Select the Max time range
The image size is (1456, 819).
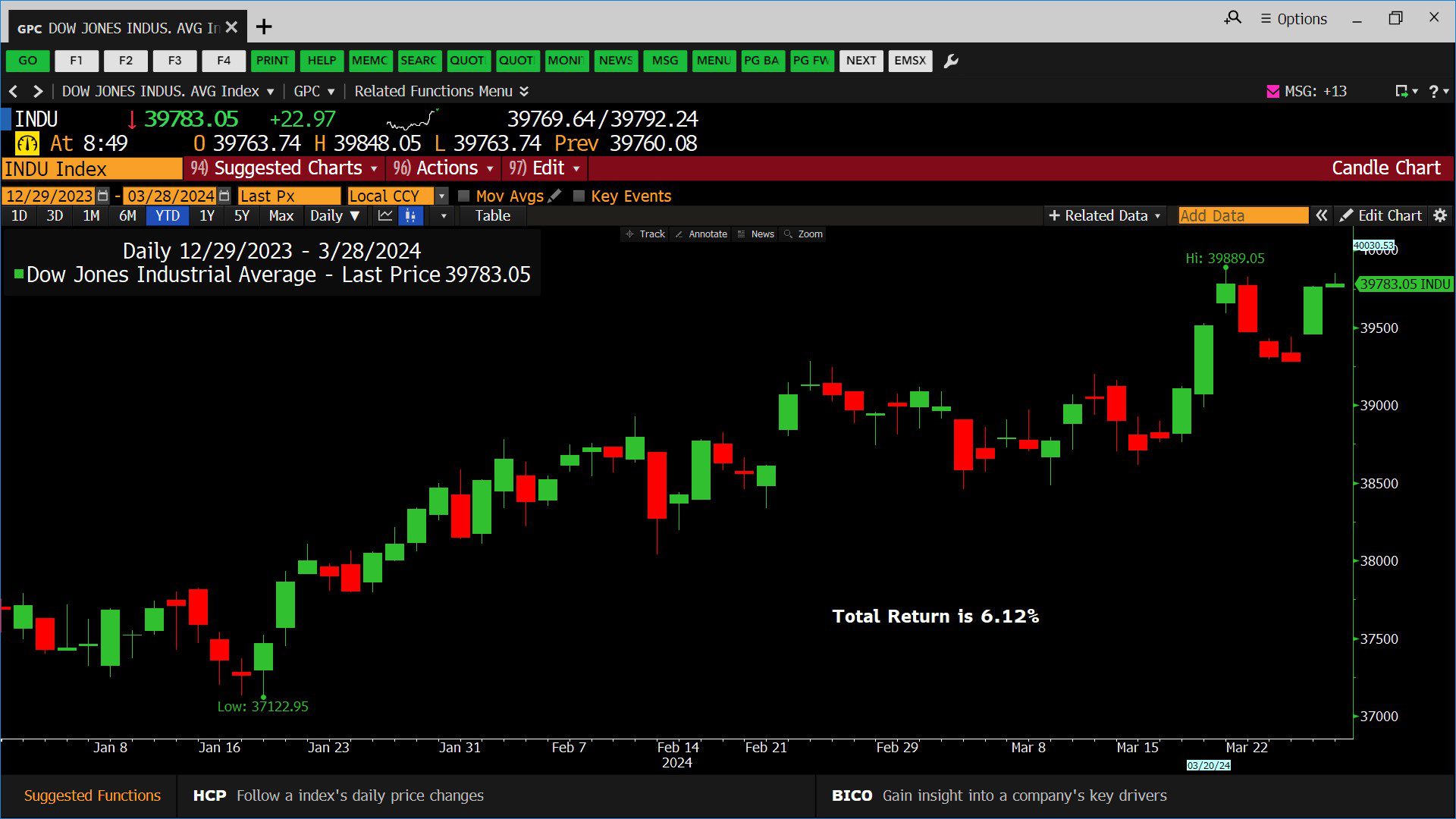pyautogui.click(x=281, y=215)
